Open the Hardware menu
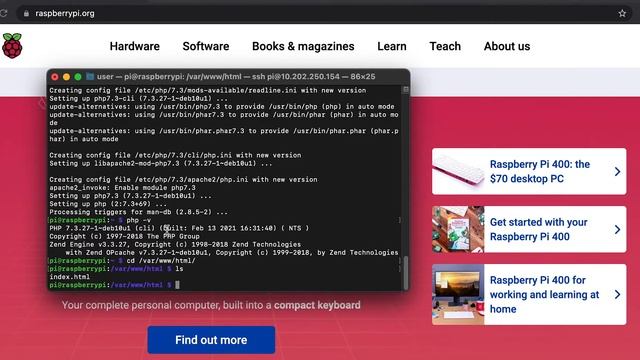 (x=135, y=47)
